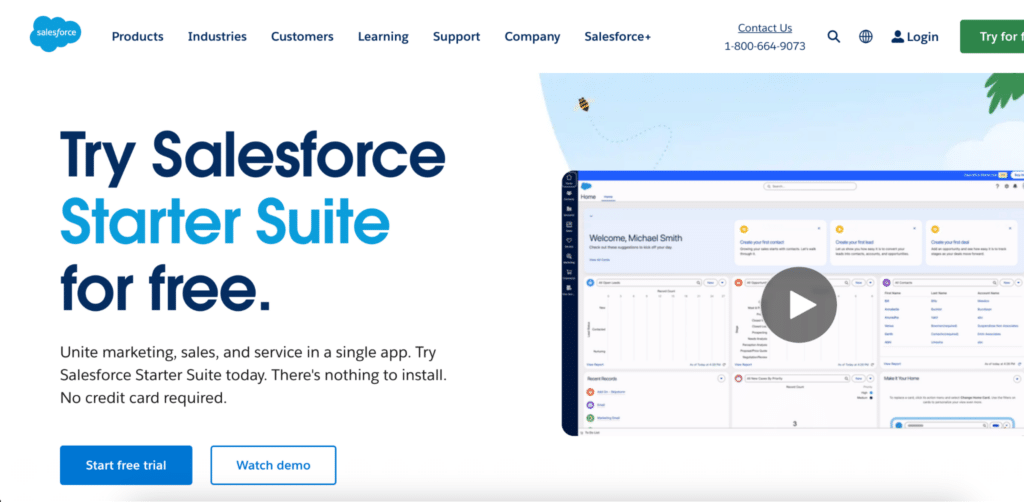Open the Support menu
The image size is (1024, 502).
pyautogui.click(x=456, y=37)
